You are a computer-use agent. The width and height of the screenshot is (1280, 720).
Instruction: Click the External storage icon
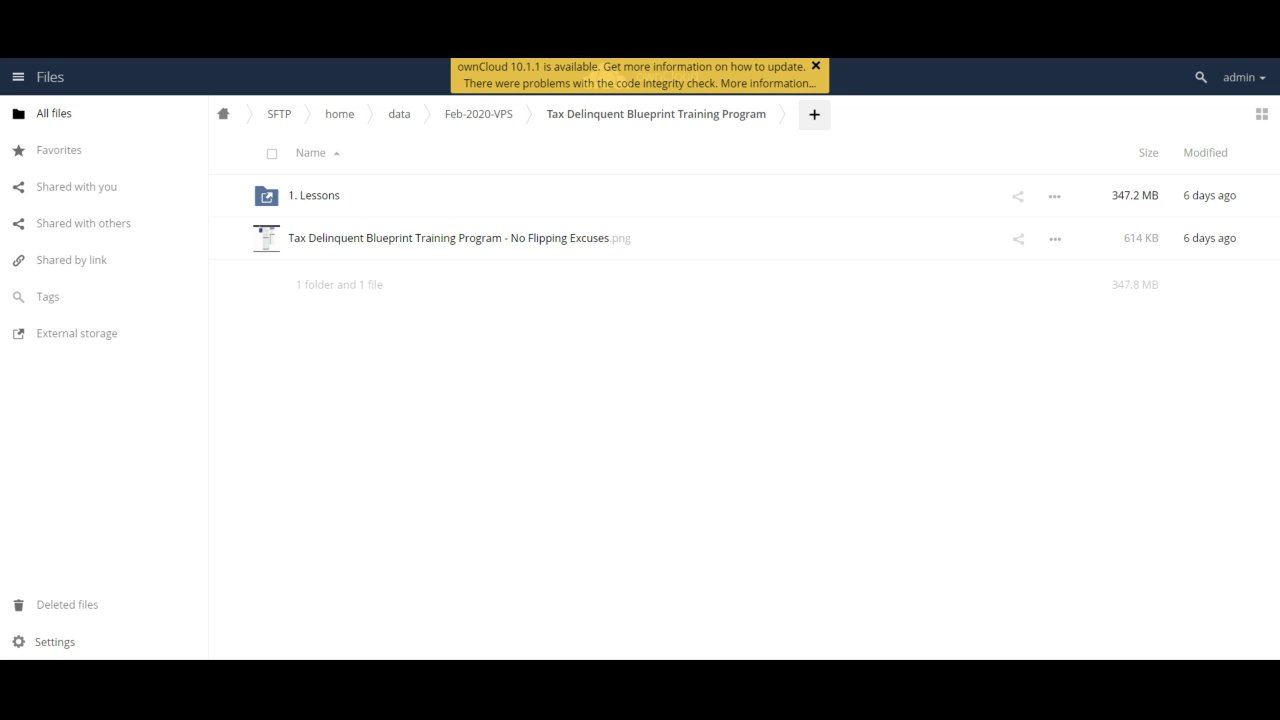click(x=18, y=334)
